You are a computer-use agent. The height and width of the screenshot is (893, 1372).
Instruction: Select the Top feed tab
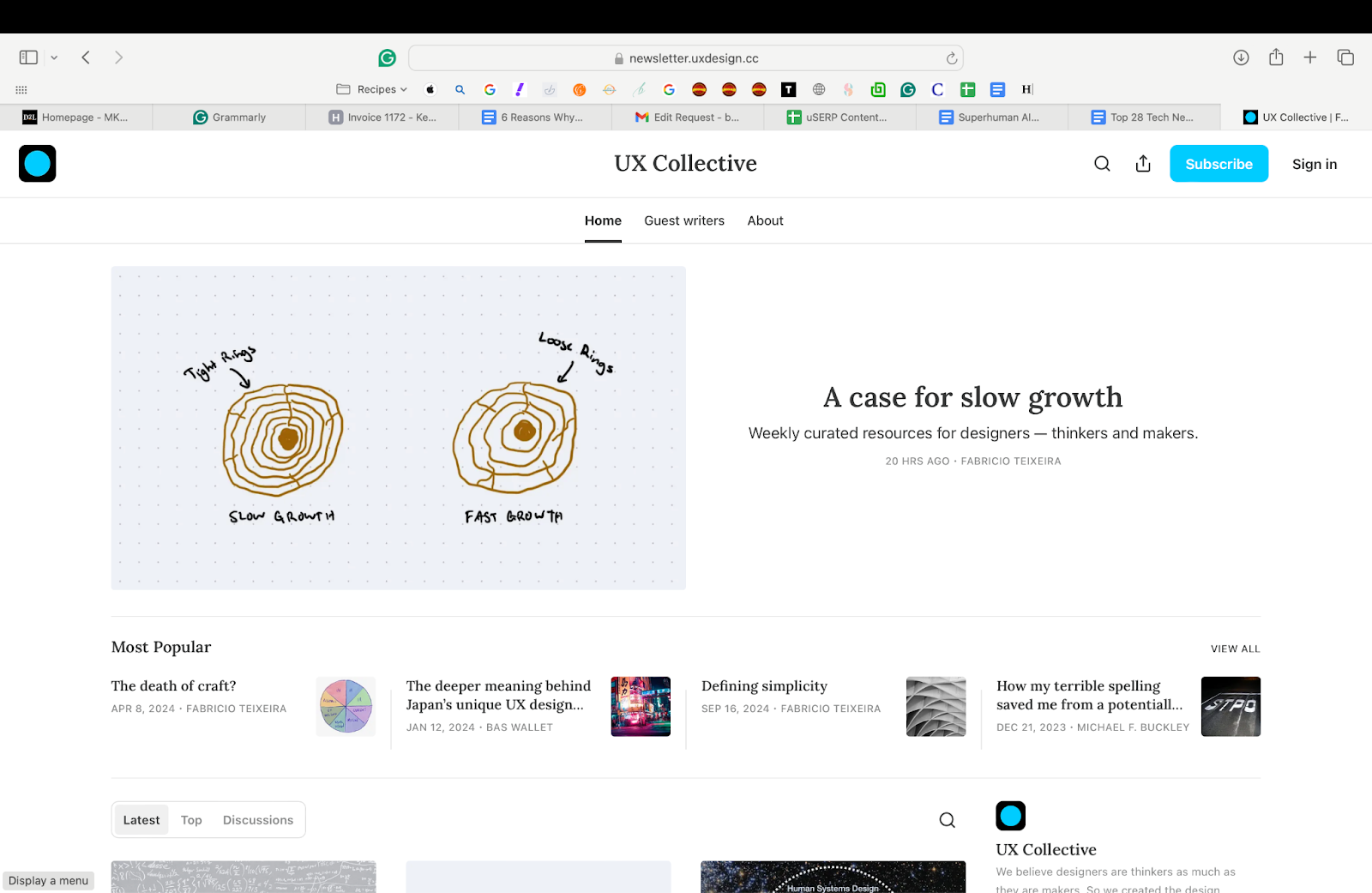point(191,820)
